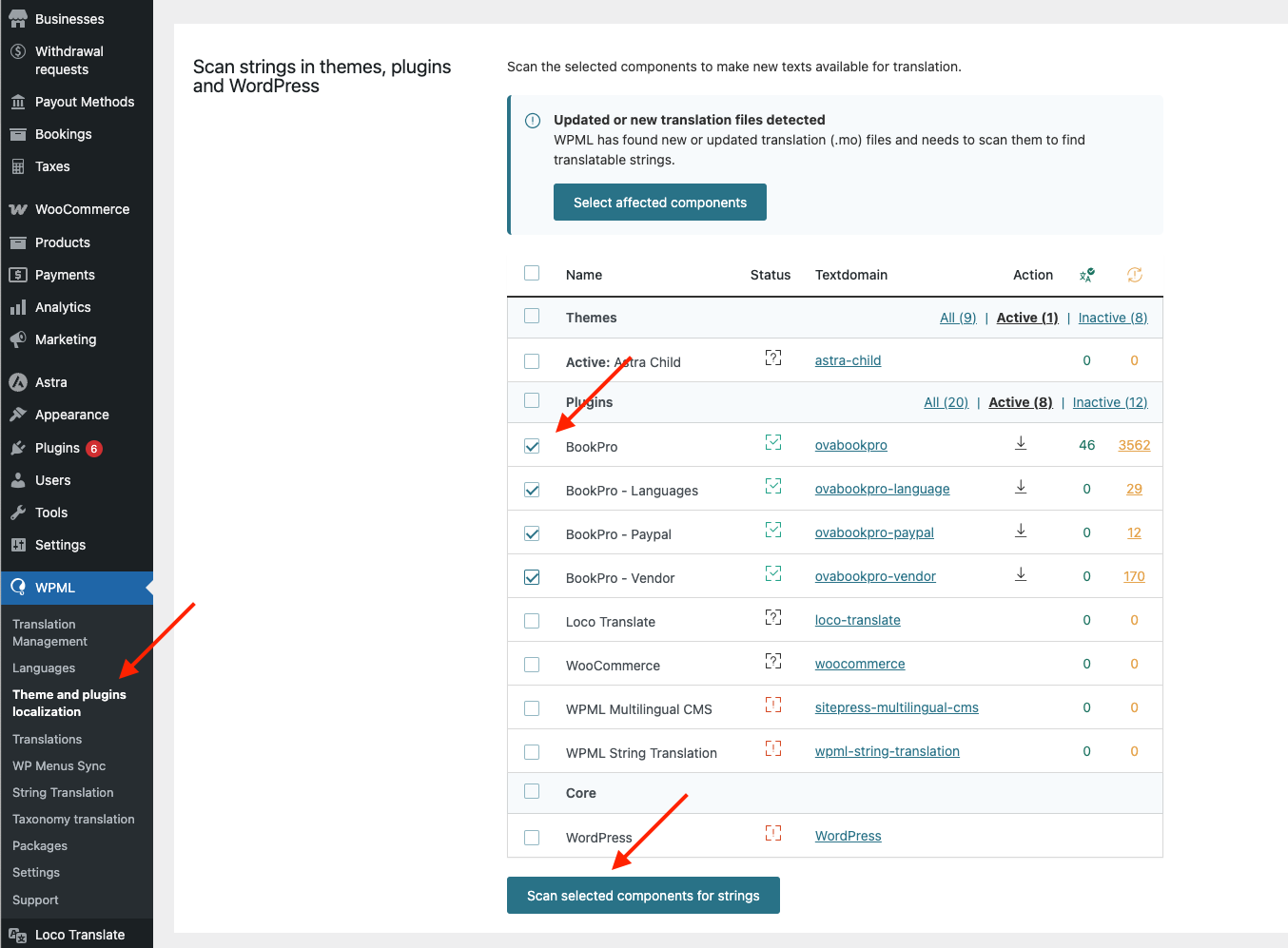Click download icon in BookPro - Languages row
Screen dimensions: 1288x948
click(x=1021, y=487)
